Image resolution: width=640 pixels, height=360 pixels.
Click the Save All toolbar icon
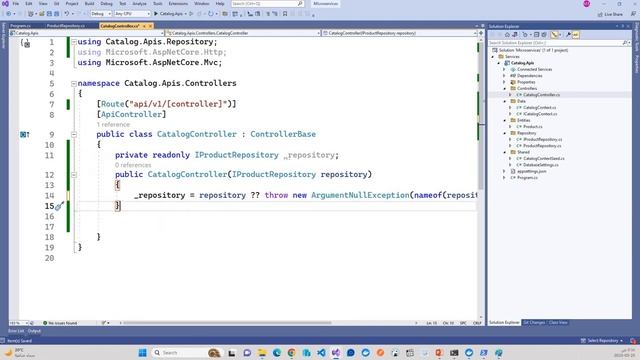(56, 13)
